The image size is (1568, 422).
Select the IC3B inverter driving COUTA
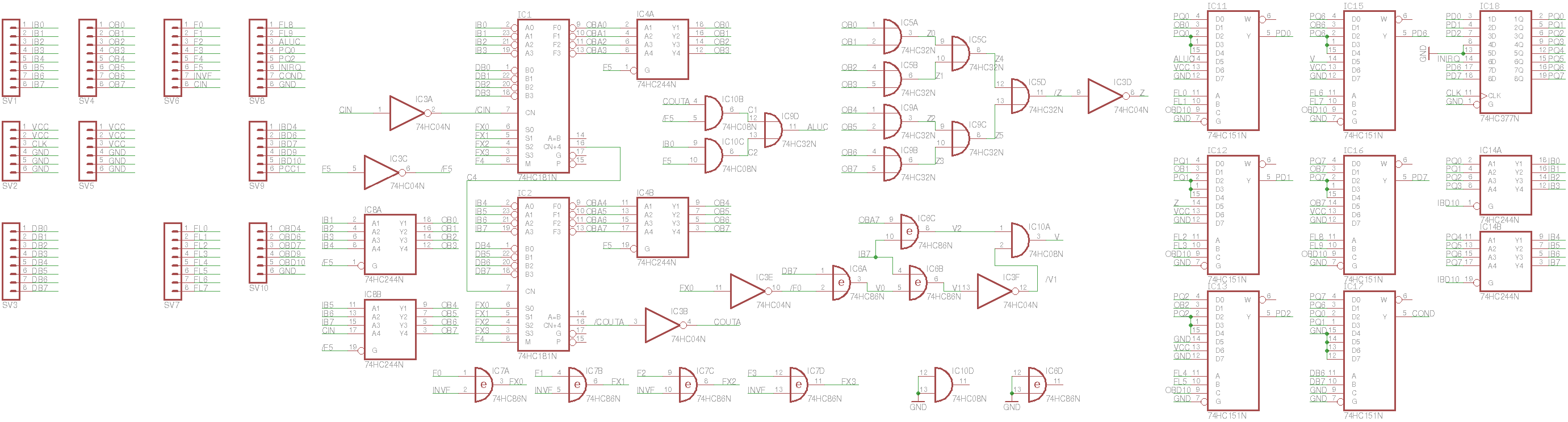click(663, 326)
